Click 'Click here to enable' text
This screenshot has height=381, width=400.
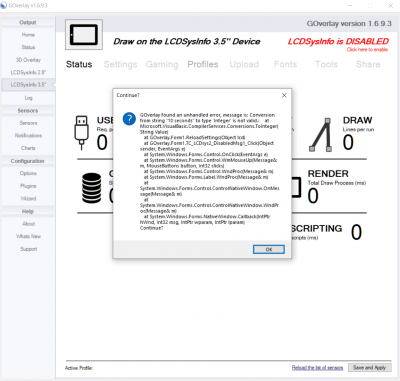[367, 50]
